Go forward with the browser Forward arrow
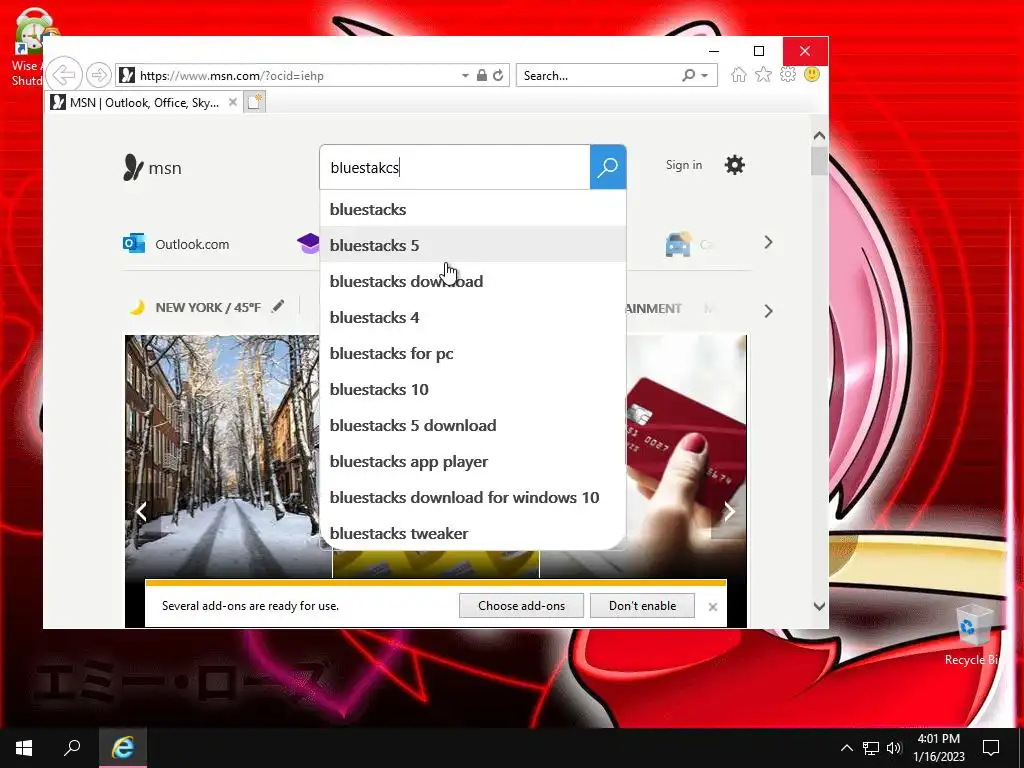The image size is (1024, 768). (99, 75)
